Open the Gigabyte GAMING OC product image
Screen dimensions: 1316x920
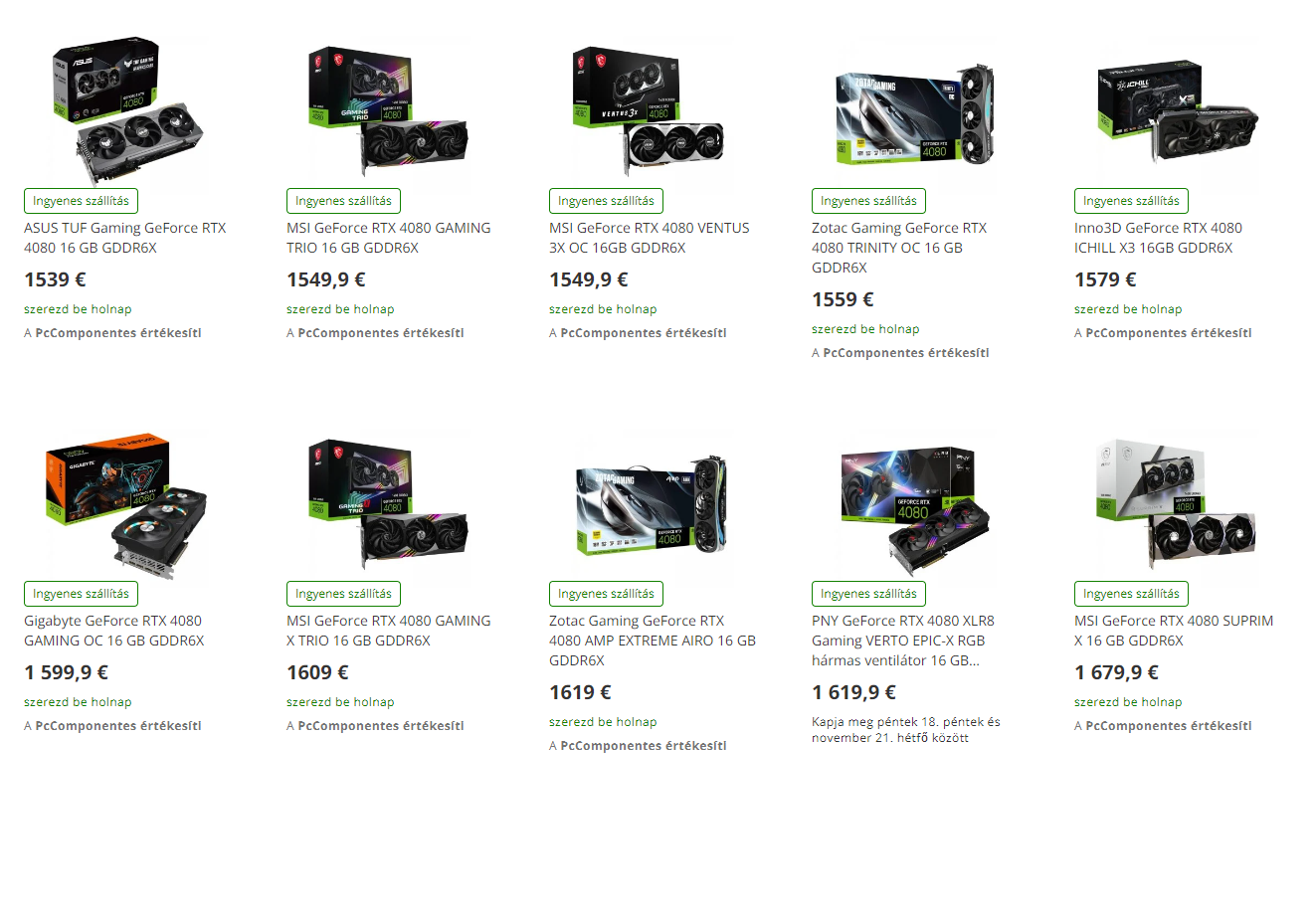(126, 505)
